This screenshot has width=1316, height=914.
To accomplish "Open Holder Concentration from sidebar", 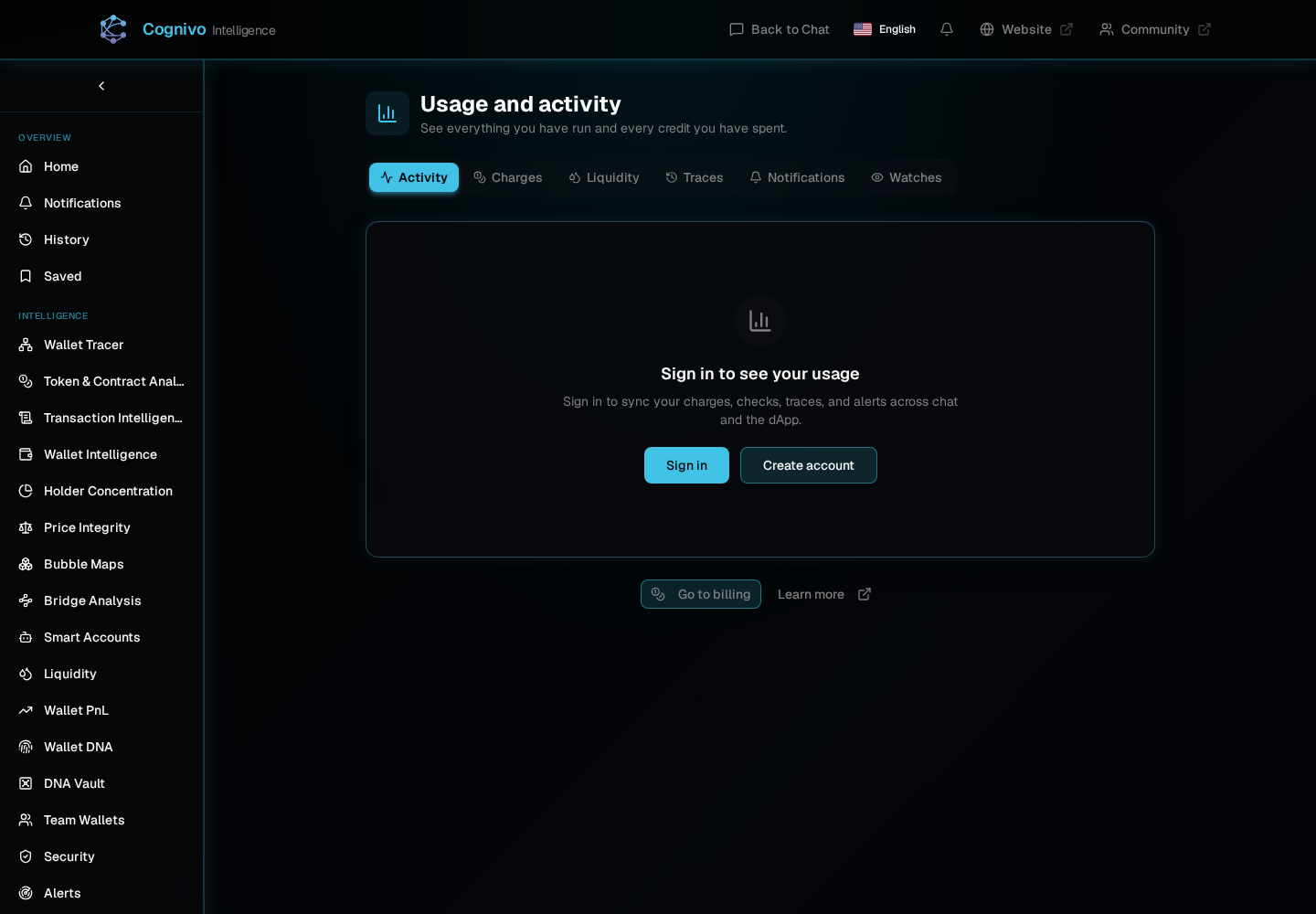I will (101, 491).
